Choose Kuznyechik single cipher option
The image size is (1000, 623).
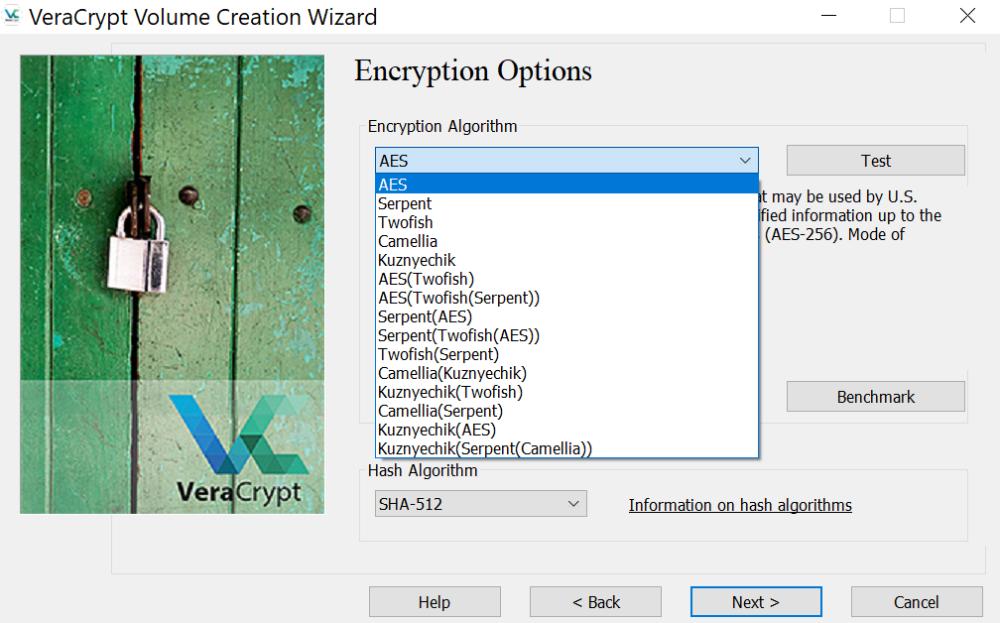pos(567,260)
